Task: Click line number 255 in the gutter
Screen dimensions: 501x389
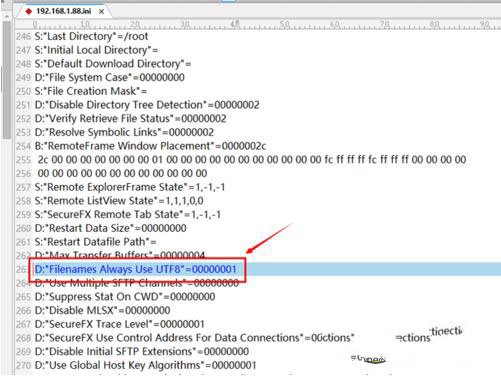Action: [x=23, y=160]
